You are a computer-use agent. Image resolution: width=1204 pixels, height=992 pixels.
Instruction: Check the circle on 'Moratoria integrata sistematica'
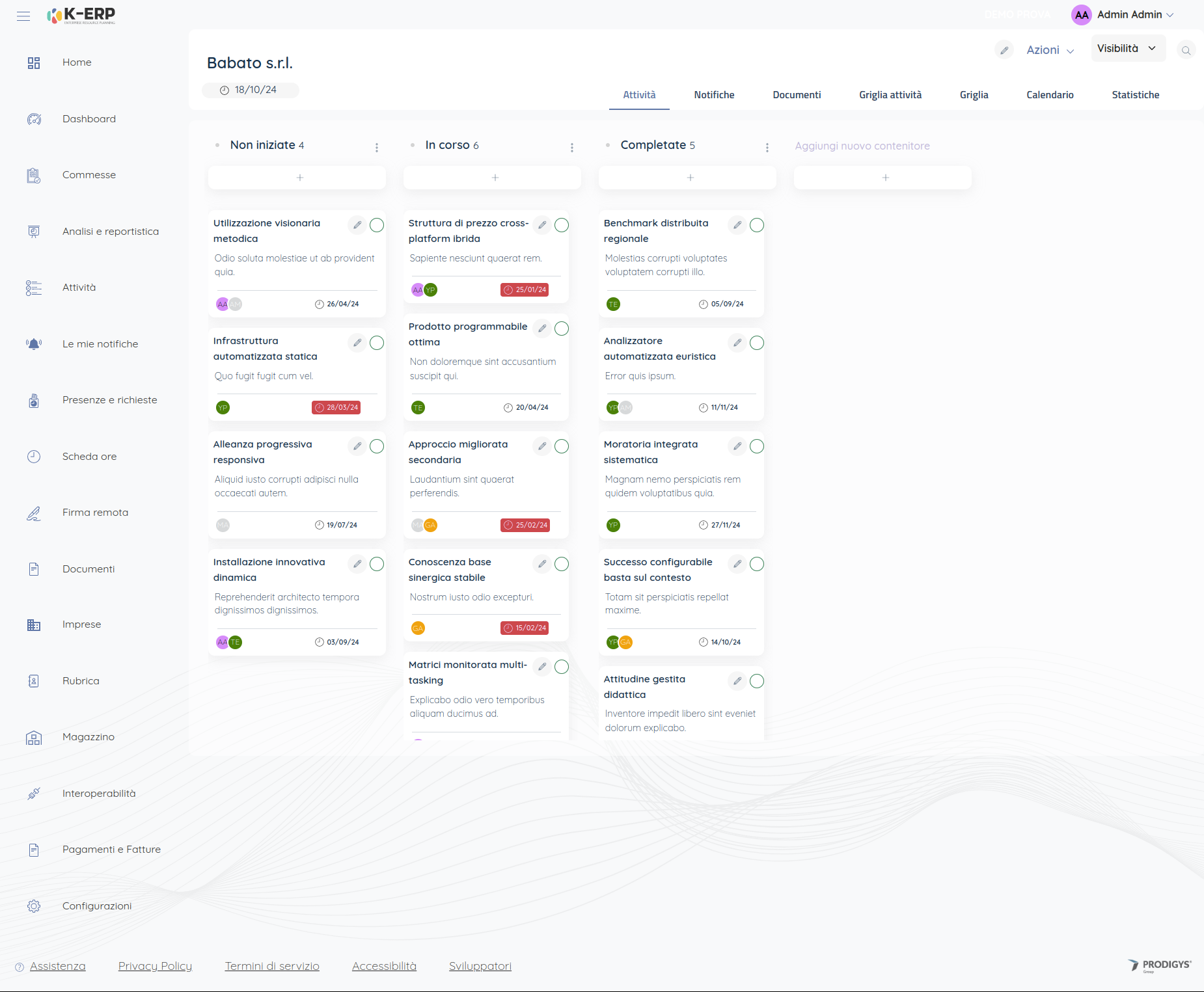[x=757, y=446]
